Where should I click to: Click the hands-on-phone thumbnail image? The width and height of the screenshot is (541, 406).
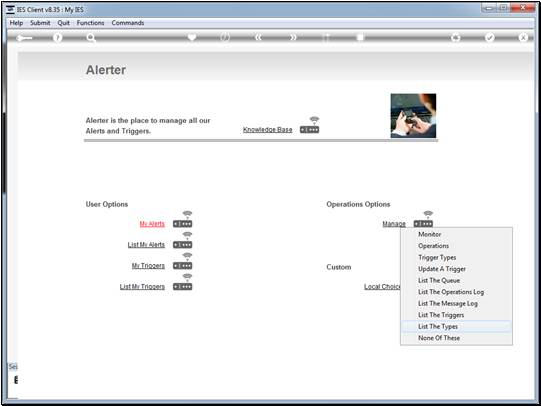pyautogui.click(x=413, y=116)
